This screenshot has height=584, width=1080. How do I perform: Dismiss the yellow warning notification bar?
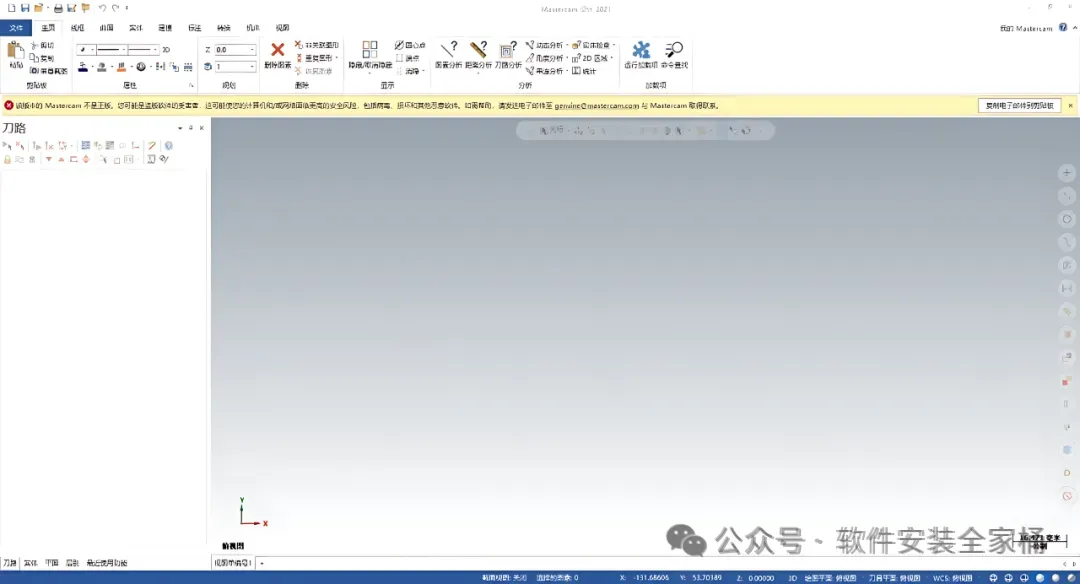1070,105
